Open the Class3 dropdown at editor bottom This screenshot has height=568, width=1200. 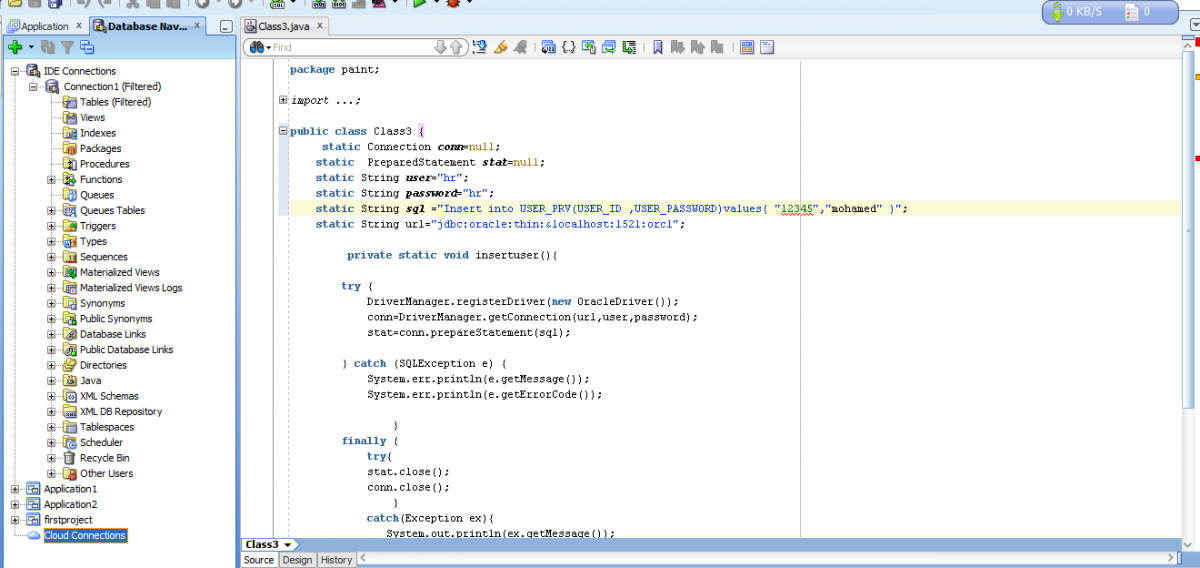[289, 544]
